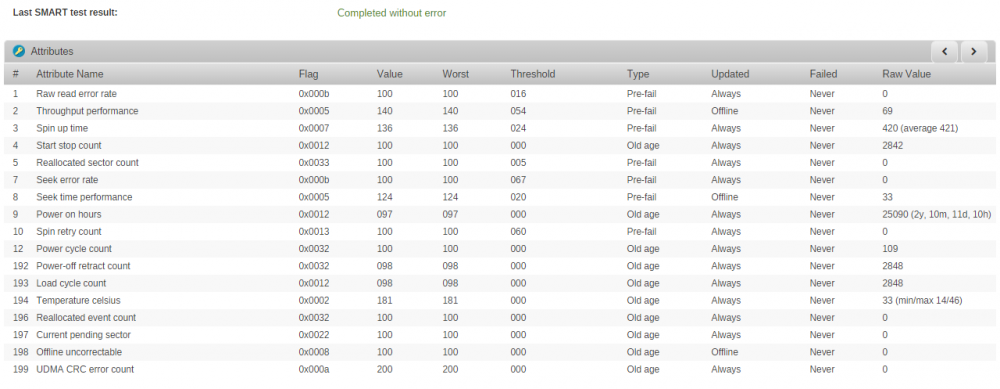Click flag 0x0008 in Offline uncorrectable row
The image size is (1000, 389).
tap(314, 352)
